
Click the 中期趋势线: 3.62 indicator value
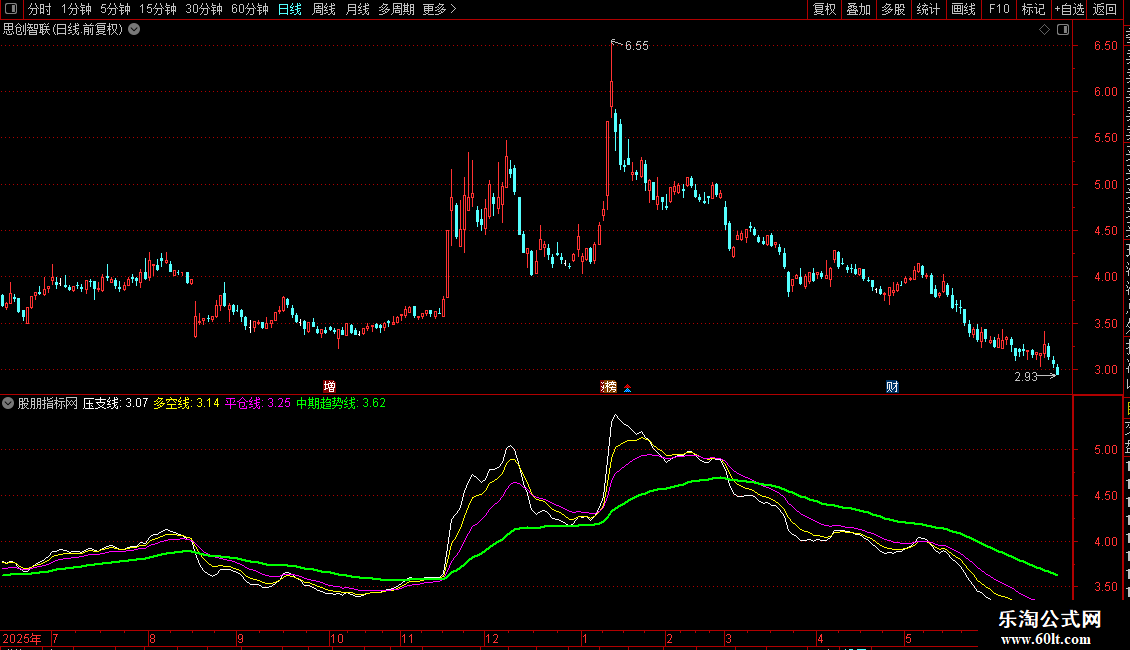341,404
